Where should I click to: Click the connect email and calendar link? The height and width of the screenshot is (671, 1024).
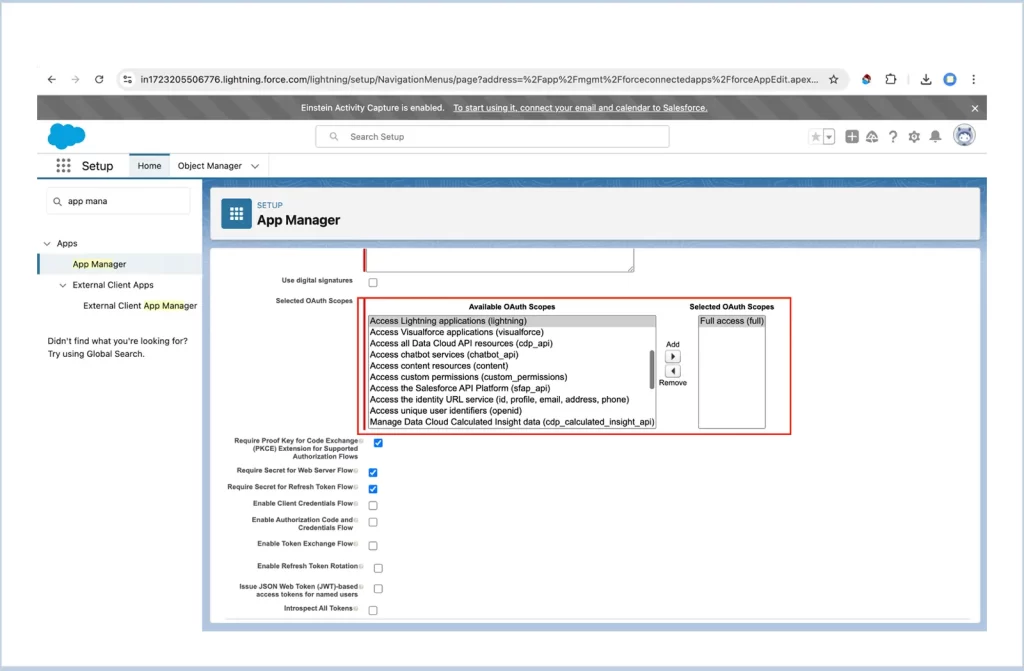[580, 108]
